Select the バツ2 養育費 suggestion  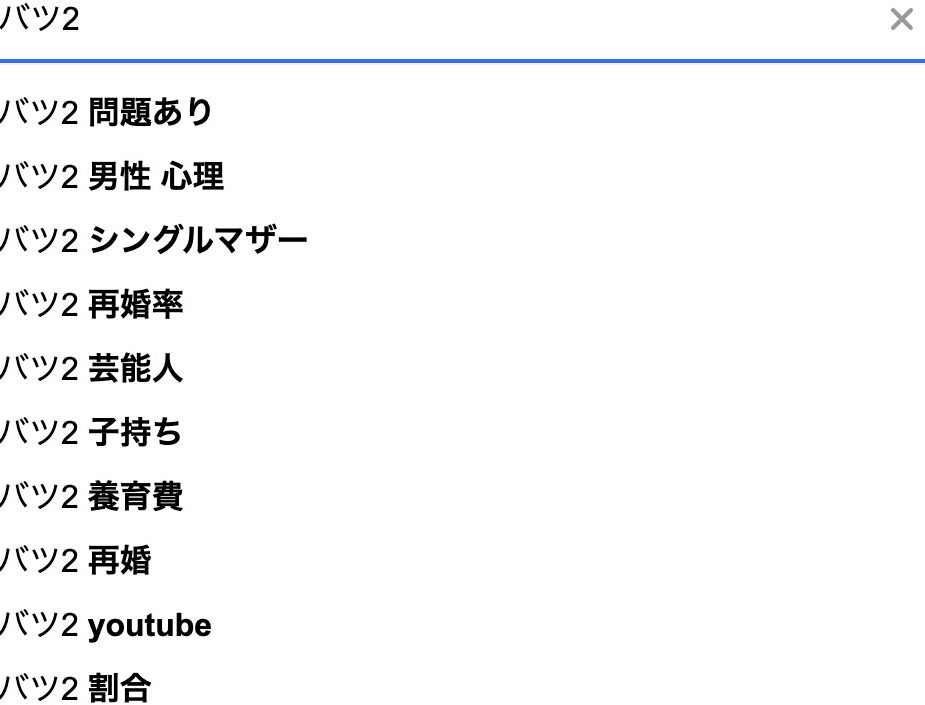coord(91,497)
